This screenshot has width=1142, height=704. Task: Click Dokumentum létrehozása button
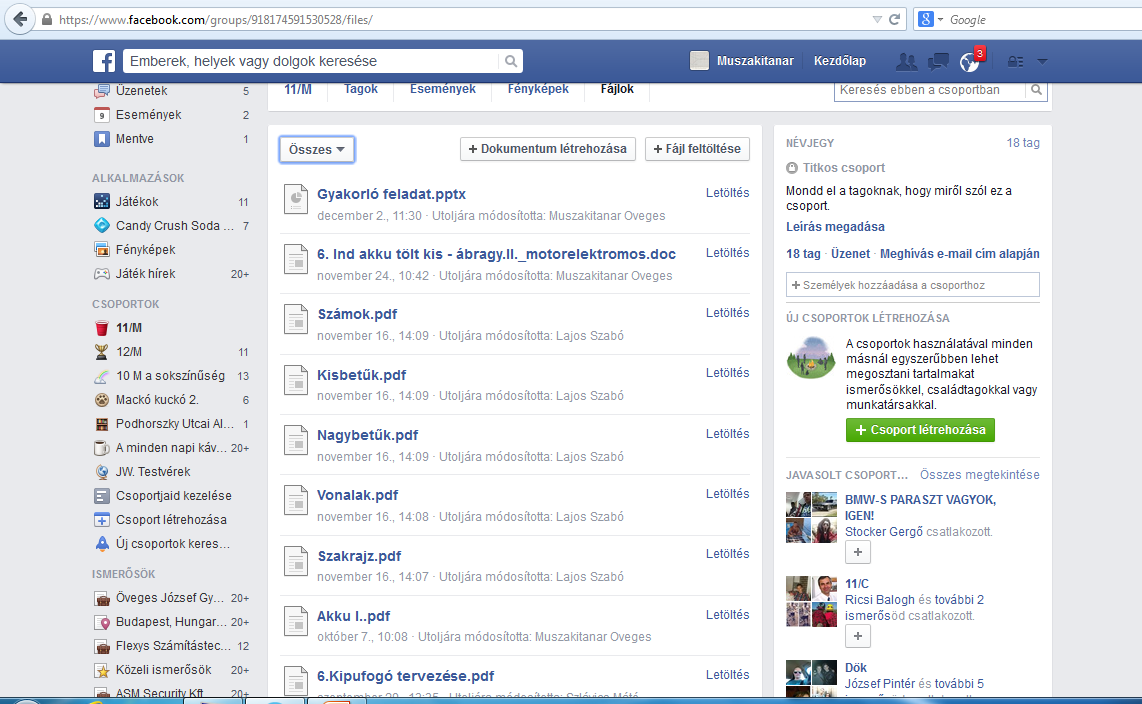(548, 149)
